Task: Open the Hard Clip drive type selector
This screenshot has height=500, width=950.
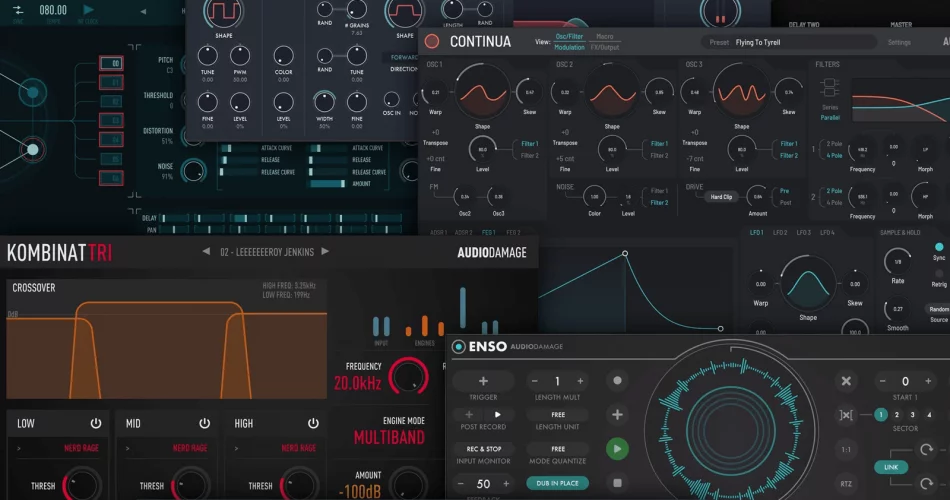Action: 721,197
